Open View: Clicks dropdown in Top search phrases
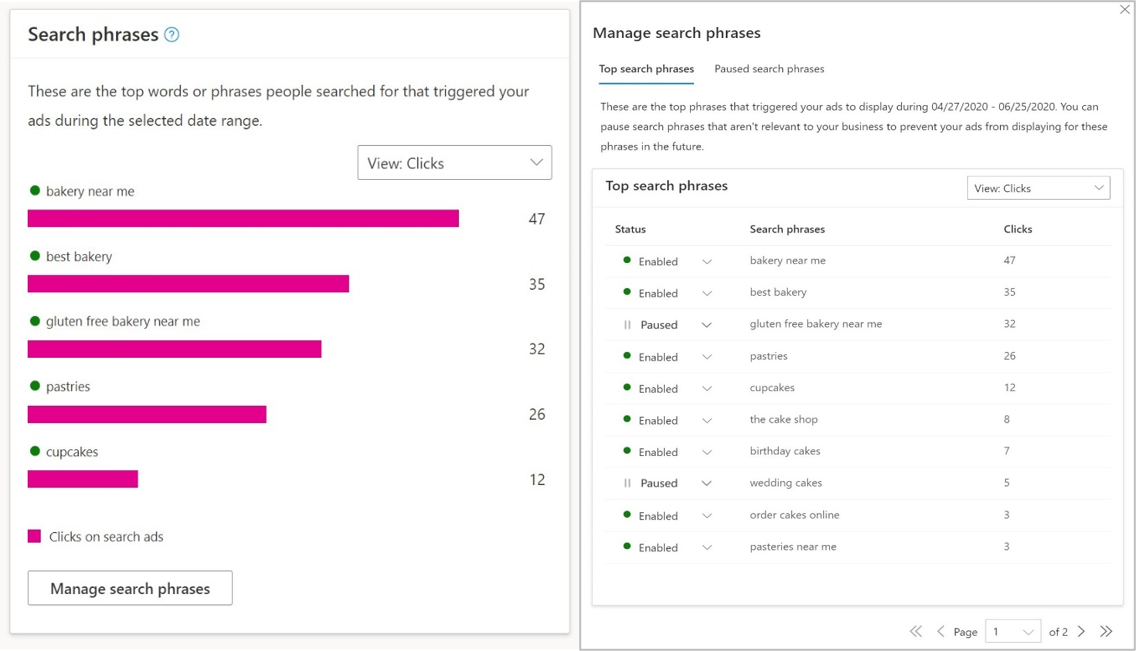 pos(1038,188)
